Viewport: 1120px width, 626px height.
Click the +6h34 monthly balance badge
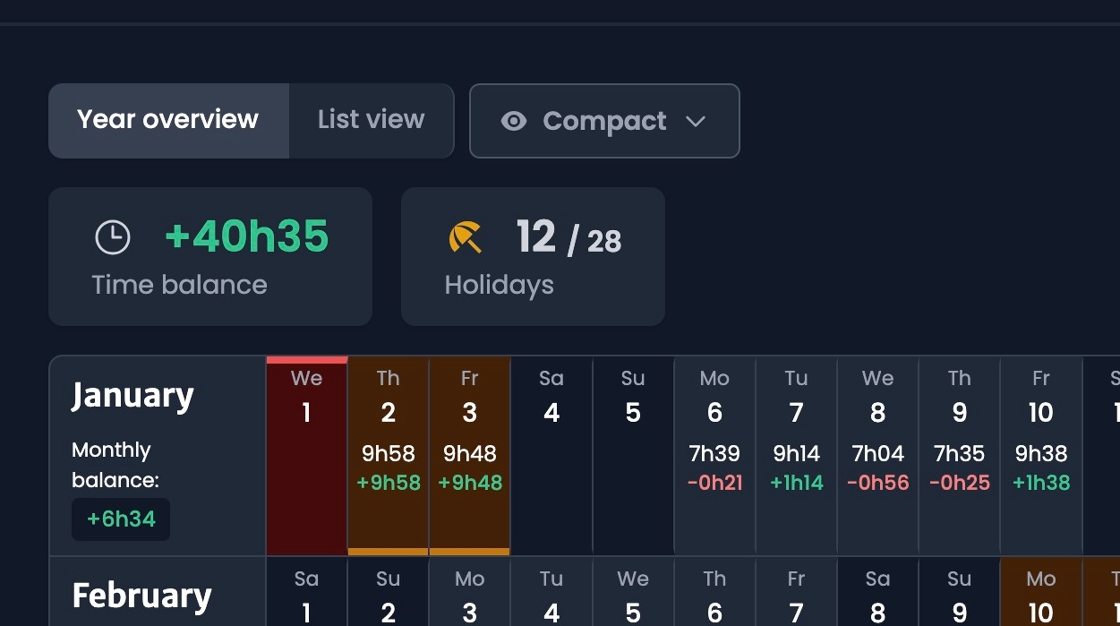[x=121, y=520]
